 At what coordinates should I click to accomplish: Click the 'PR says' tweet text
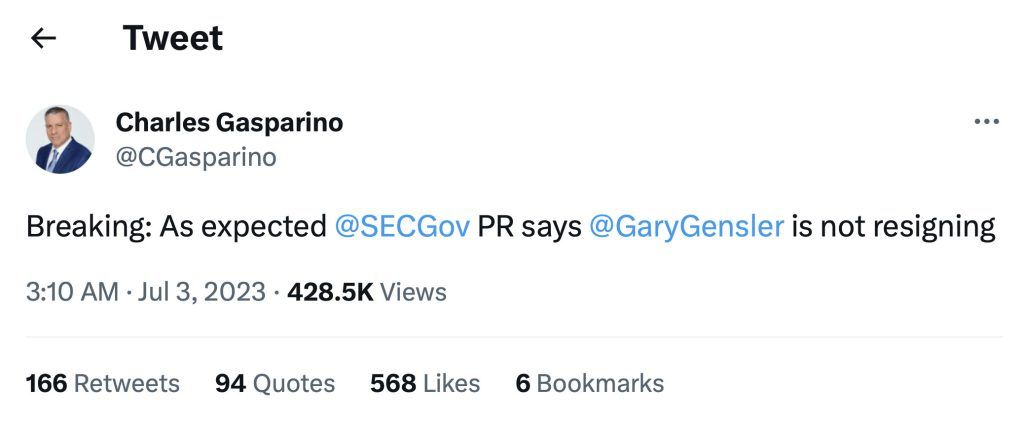point(529,227)
